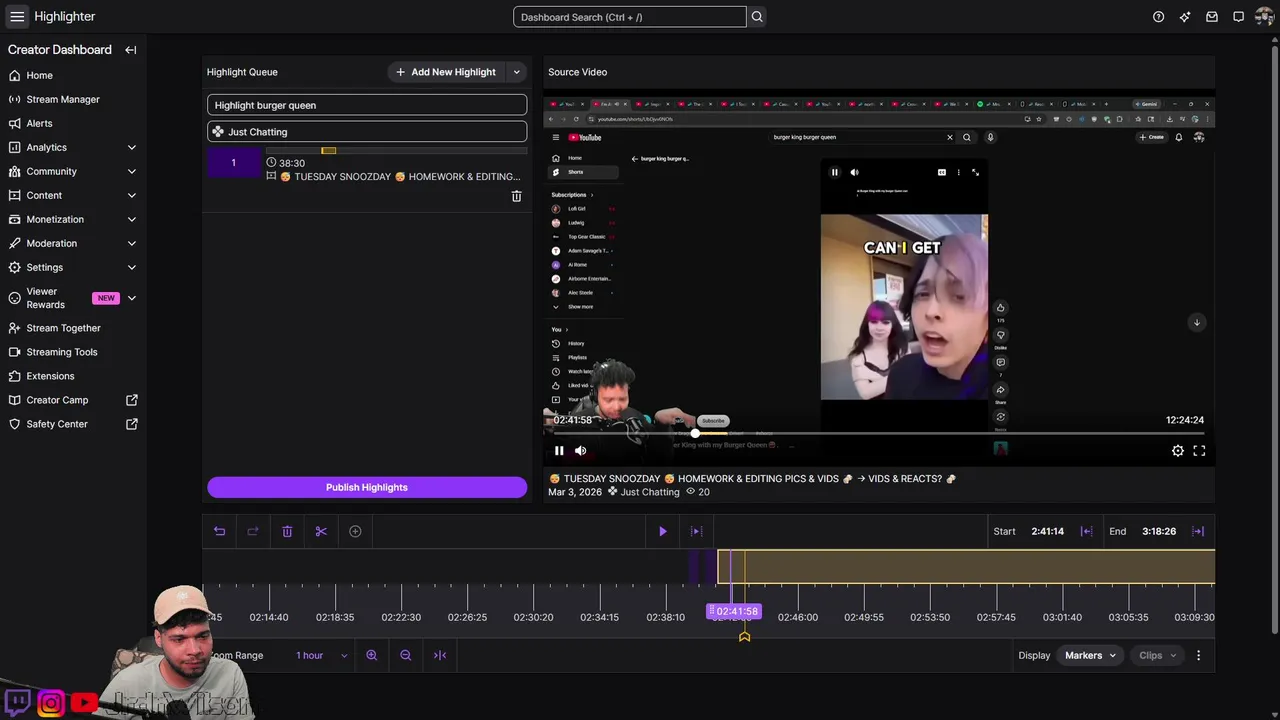Open source video settings gear
The image size is (1280, 720).
point(1178,451)
